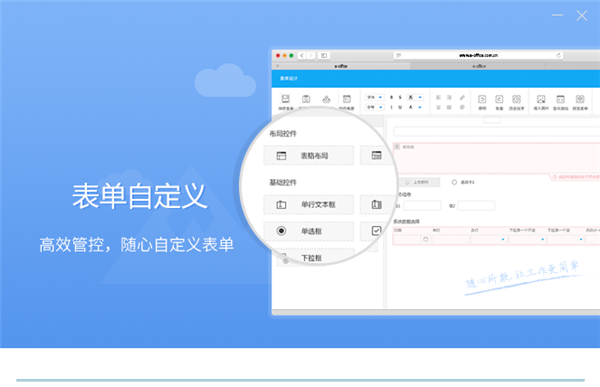
Task: Open the font color dropdown arrow
Action: [x=420, y=107]
